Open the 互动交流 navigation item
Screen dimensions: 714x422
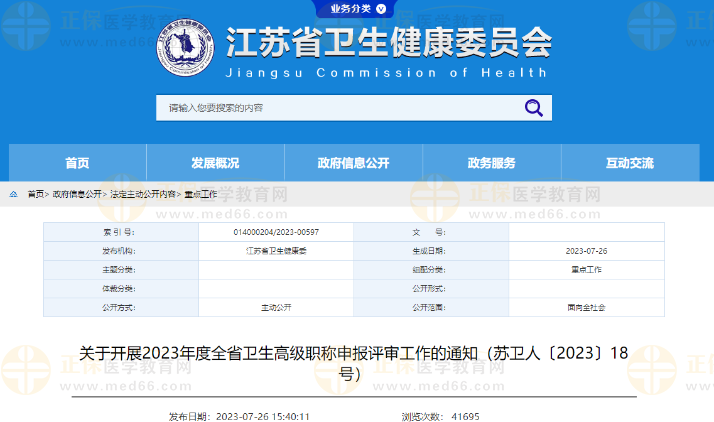pyautogui.click(x=629, y=164)
